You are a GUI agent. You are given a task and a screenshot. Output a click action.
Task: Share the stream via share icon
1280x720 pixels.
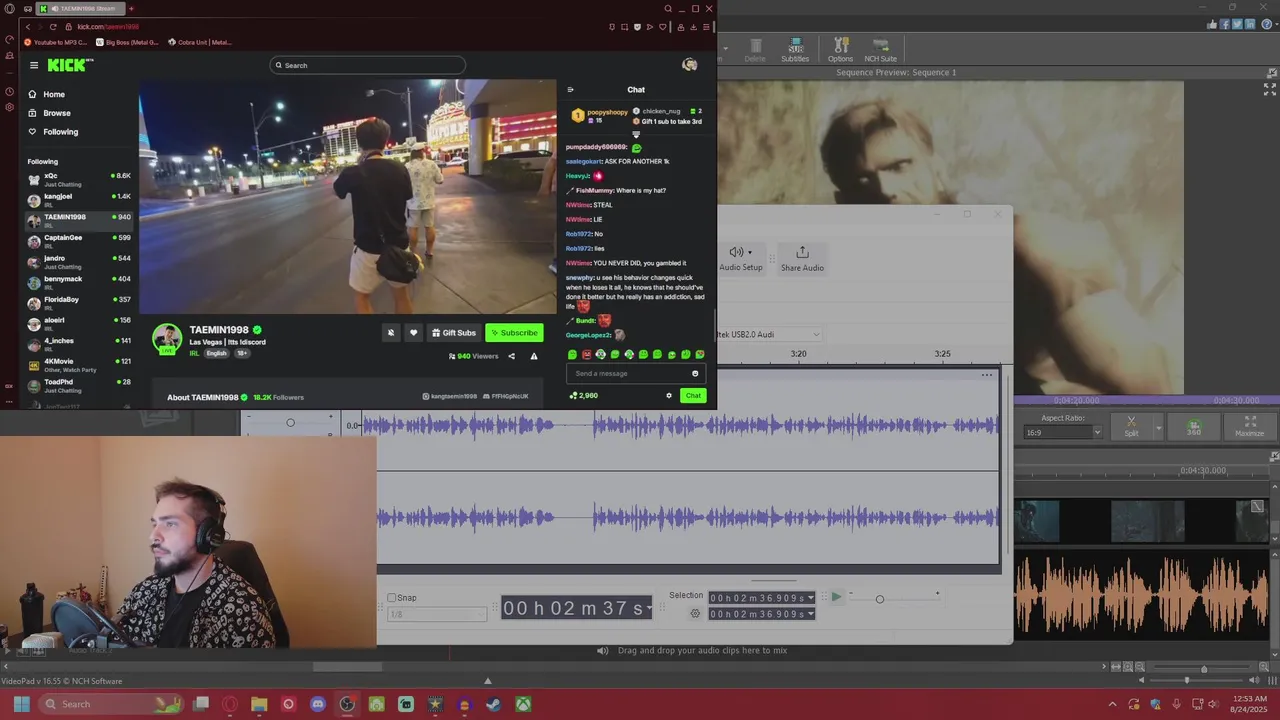pos(511,356)
